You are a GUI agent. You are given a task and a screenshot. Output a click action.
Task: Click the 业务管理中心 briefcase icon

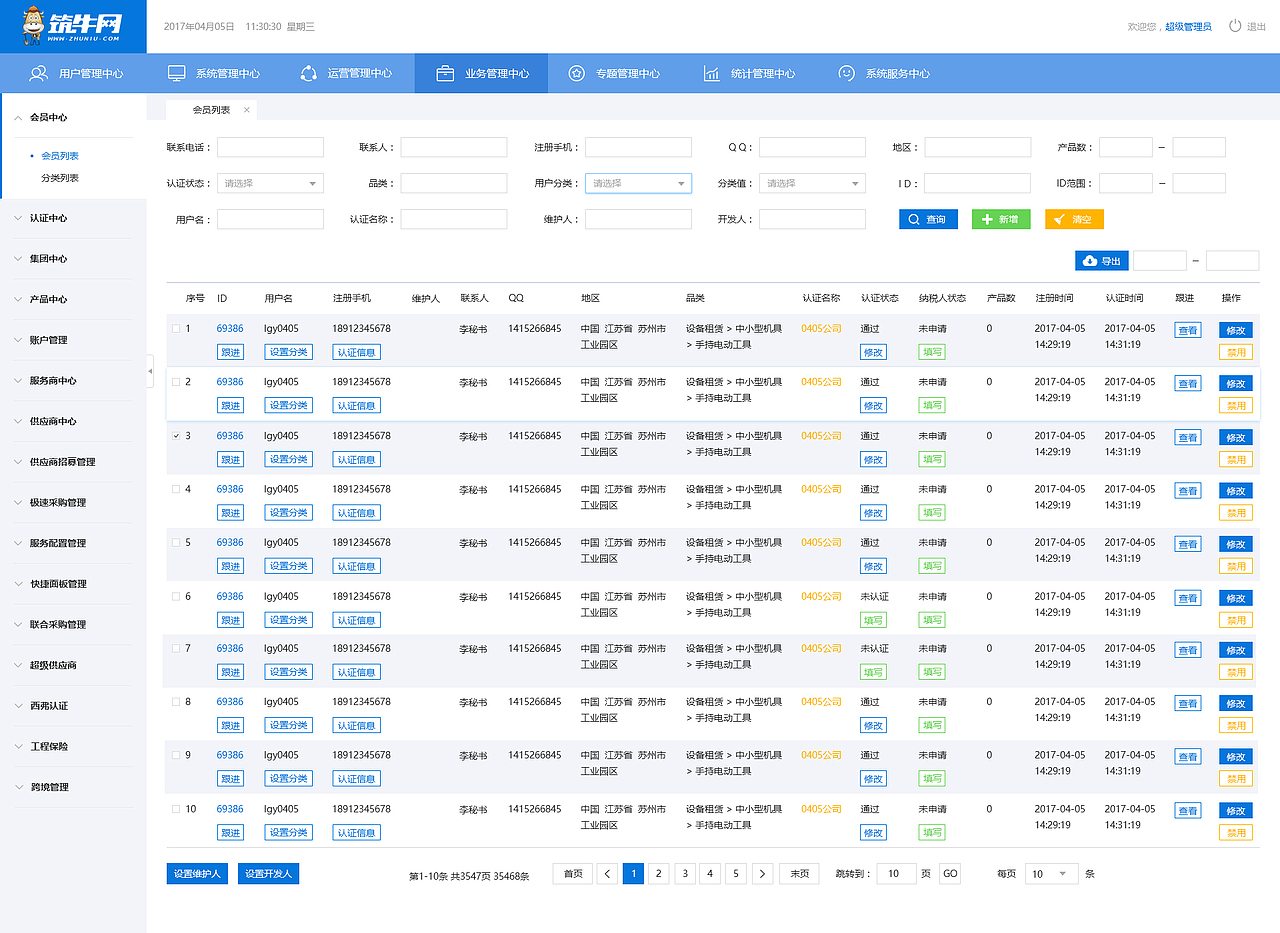coord(445,73)
